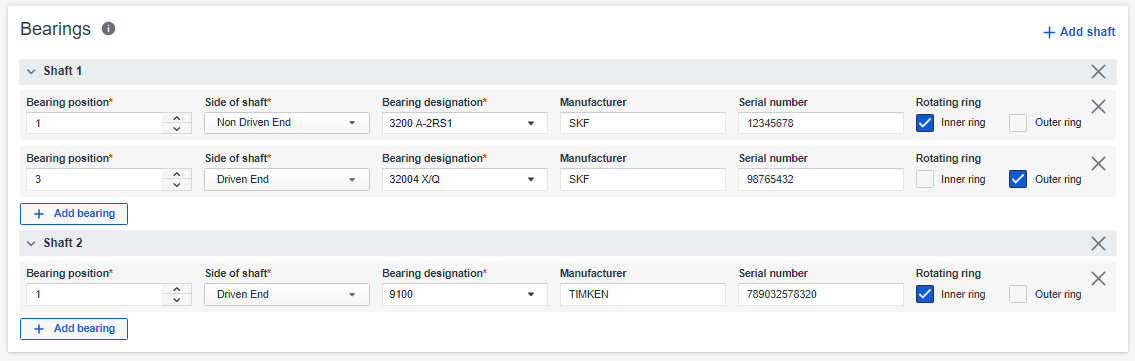
Task: Add a bearing under Shaft 1
Action: (74, 214)
